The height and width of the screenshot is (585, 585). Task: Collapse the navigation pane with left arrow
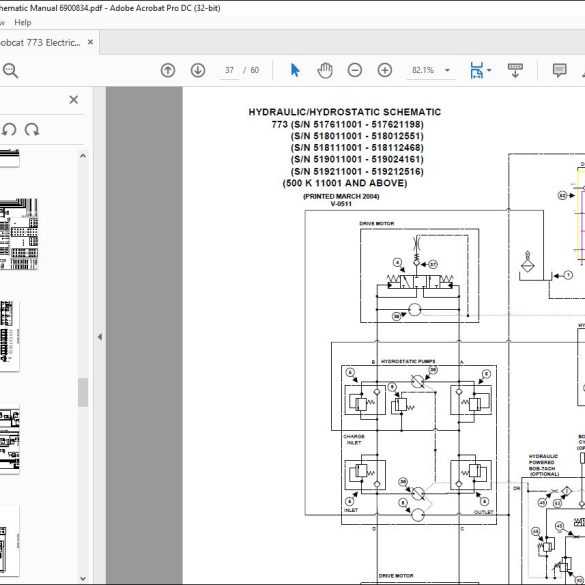click(100, 337)
